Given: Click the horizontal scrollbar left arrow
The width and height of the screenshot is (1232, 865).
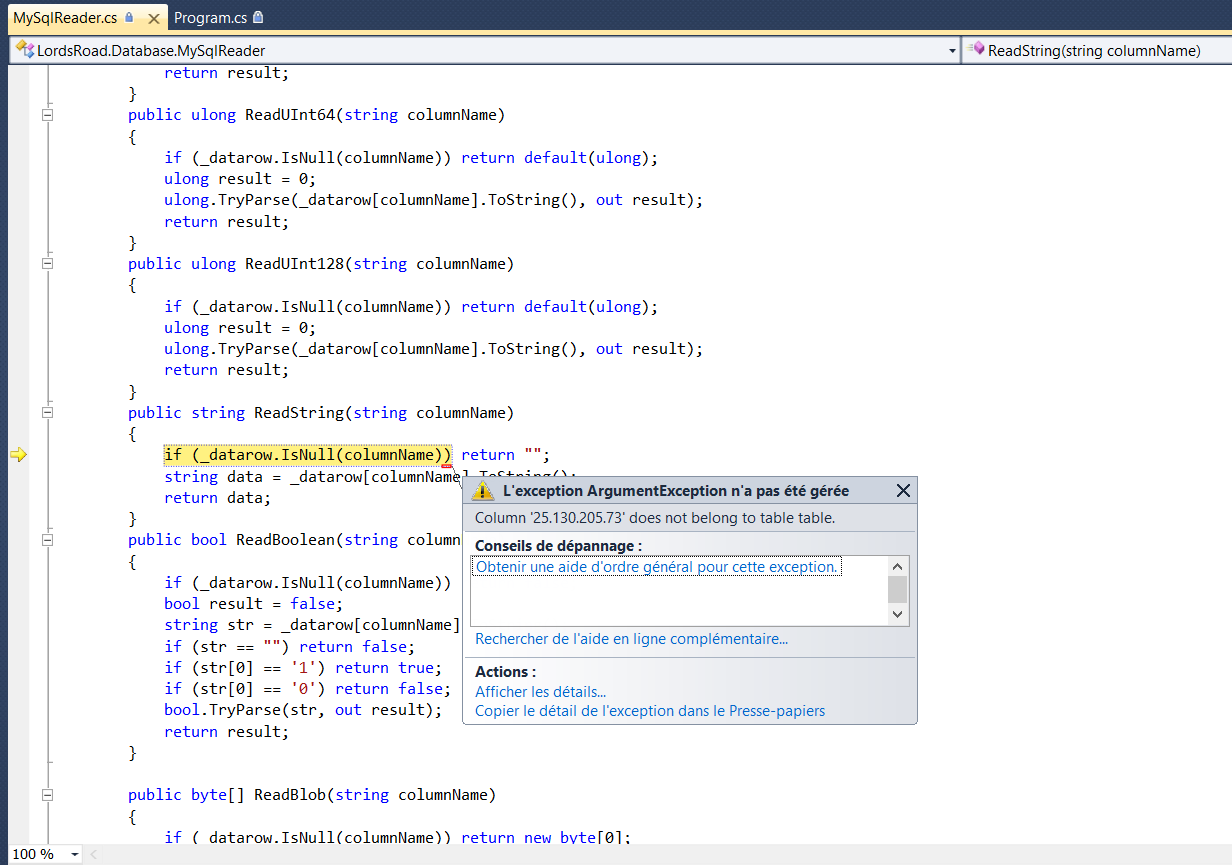Looking at the screenshot, I should 95,855.
